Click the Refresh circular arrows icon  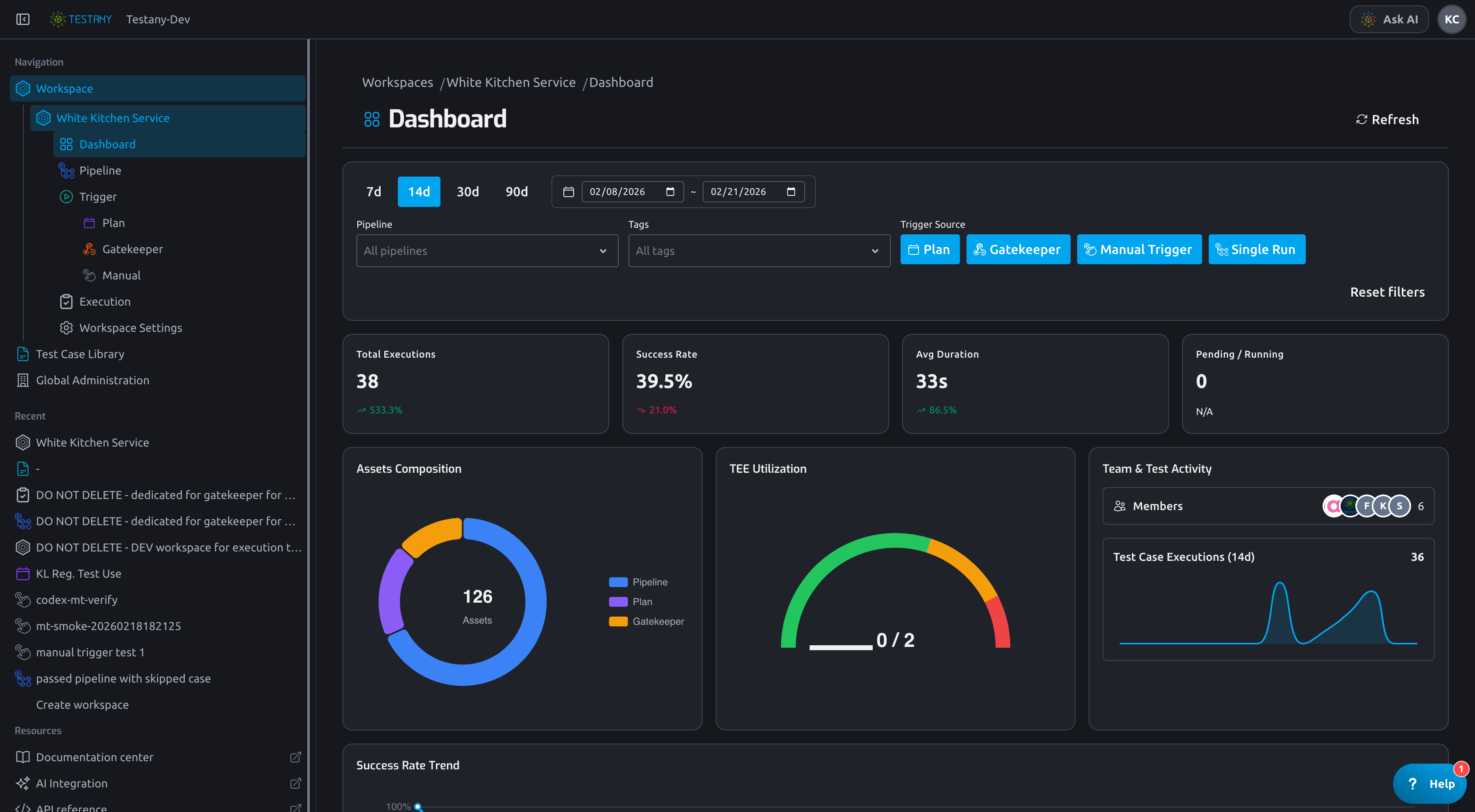(x=1362, y=120)
